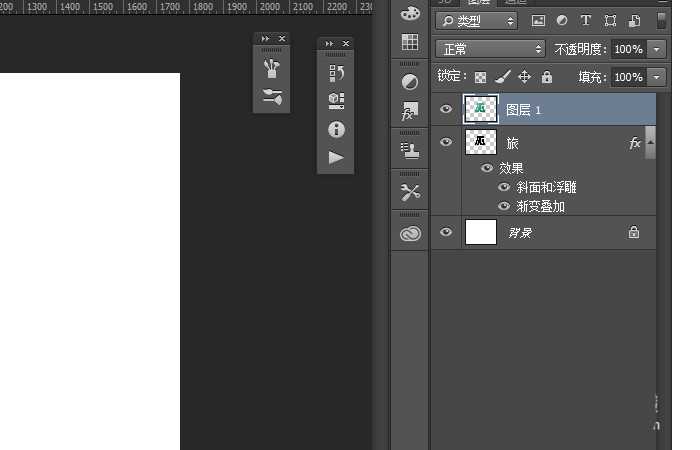
Task: Open the Actions panel play icon
Action: 336,157
